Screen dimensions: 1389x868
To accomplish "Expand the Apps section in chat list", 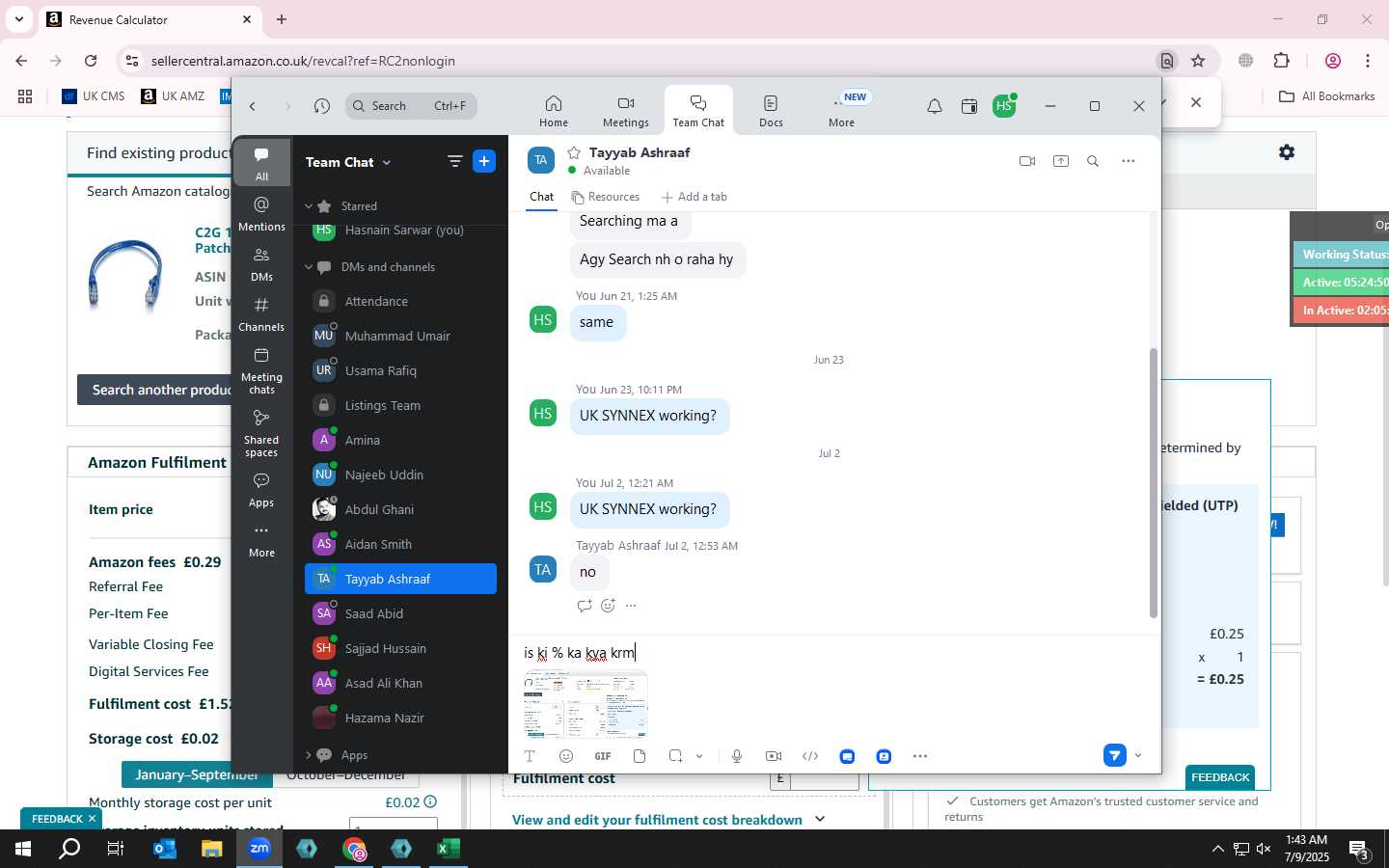I will click(x=309, y=755).
